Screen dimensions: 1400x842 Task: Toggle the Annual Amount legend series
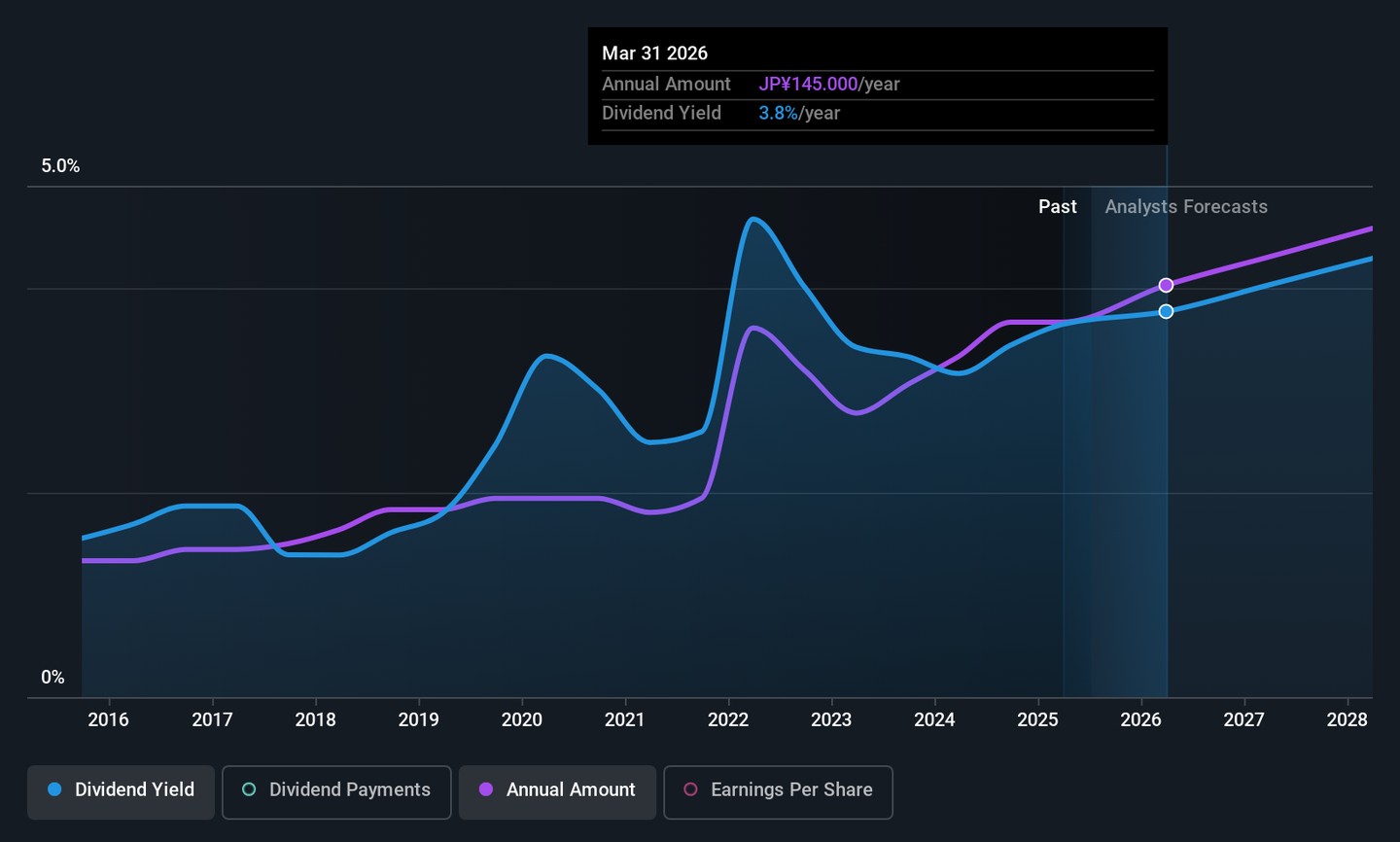point(557,790)
